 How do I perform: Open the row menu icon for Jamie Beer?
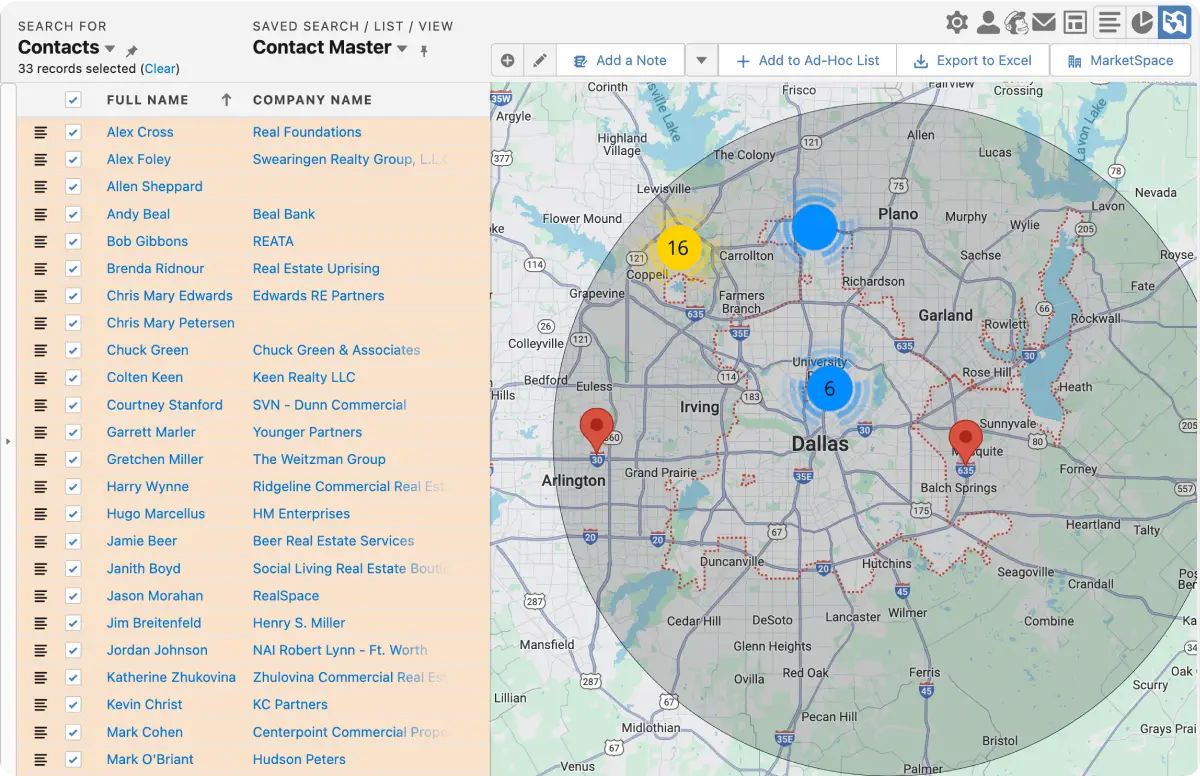click(x=41, y=541)
